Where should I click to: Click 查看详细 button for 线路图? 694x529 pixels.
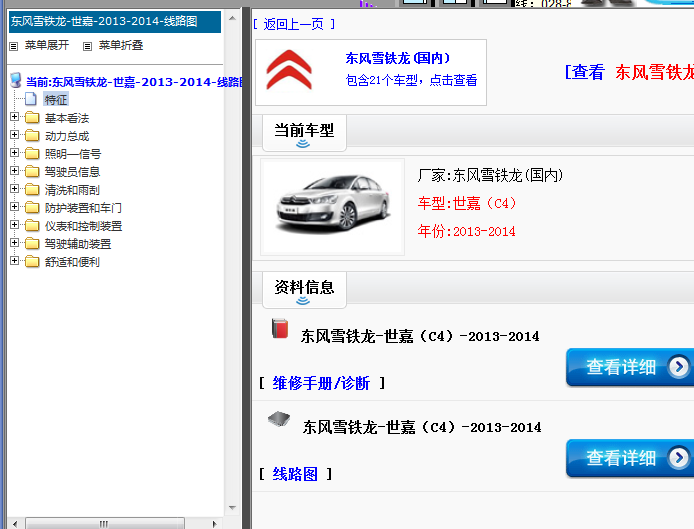tap(630, 458)
